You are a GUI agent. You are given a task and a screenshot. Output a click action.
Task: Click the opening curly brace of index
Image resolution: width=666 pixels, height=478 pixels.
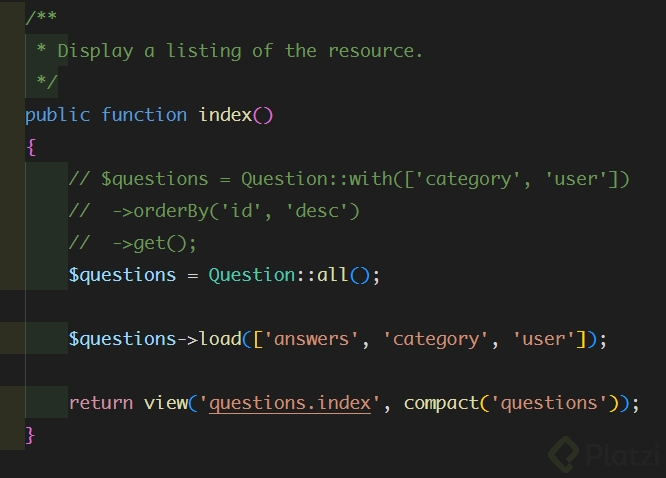pos(31,147)
